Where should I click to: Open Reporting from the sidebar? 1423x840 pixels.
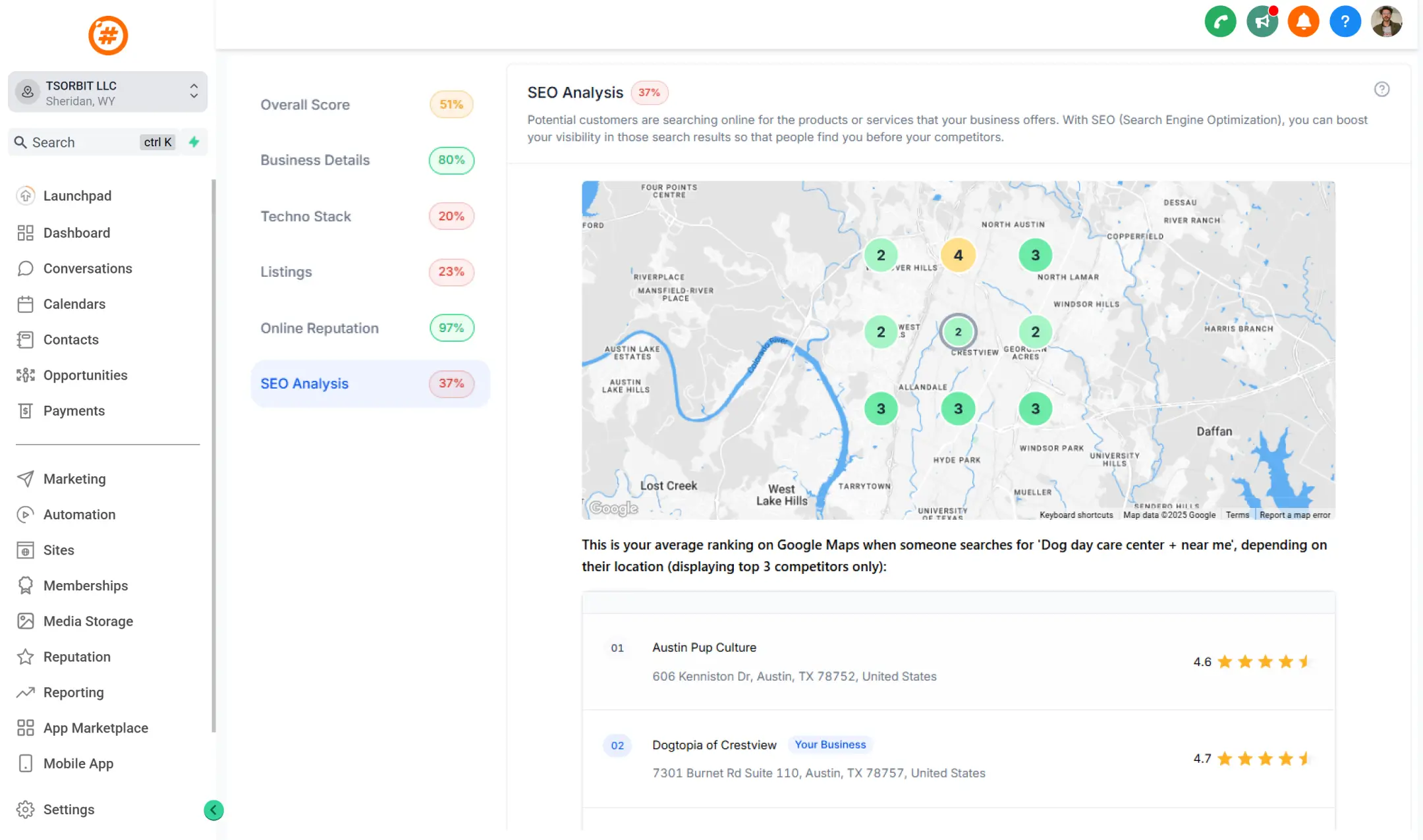(74, 692)
